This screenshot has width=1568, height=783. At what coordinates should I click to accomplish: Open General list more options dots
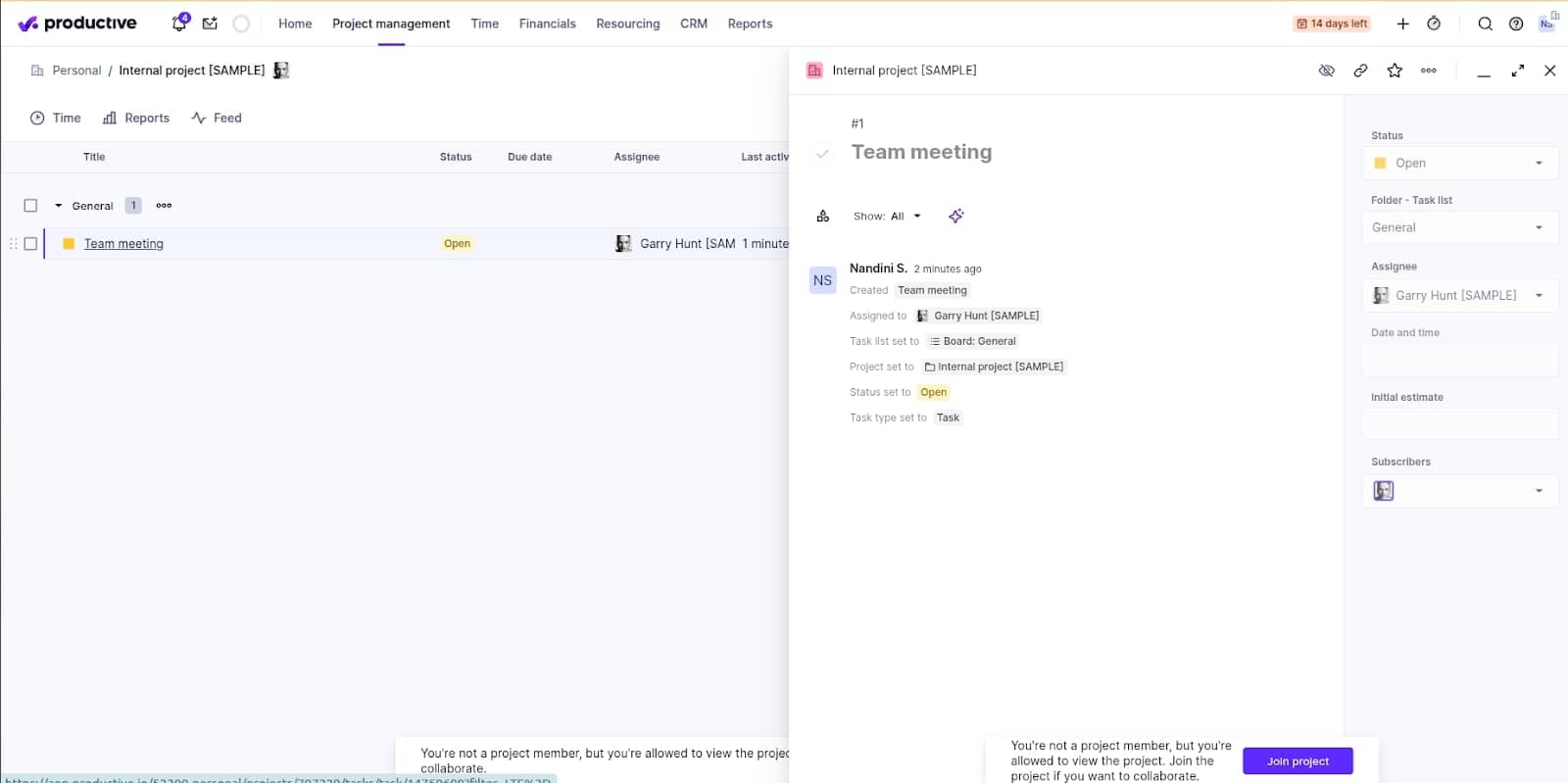click(x=164, y=206)
